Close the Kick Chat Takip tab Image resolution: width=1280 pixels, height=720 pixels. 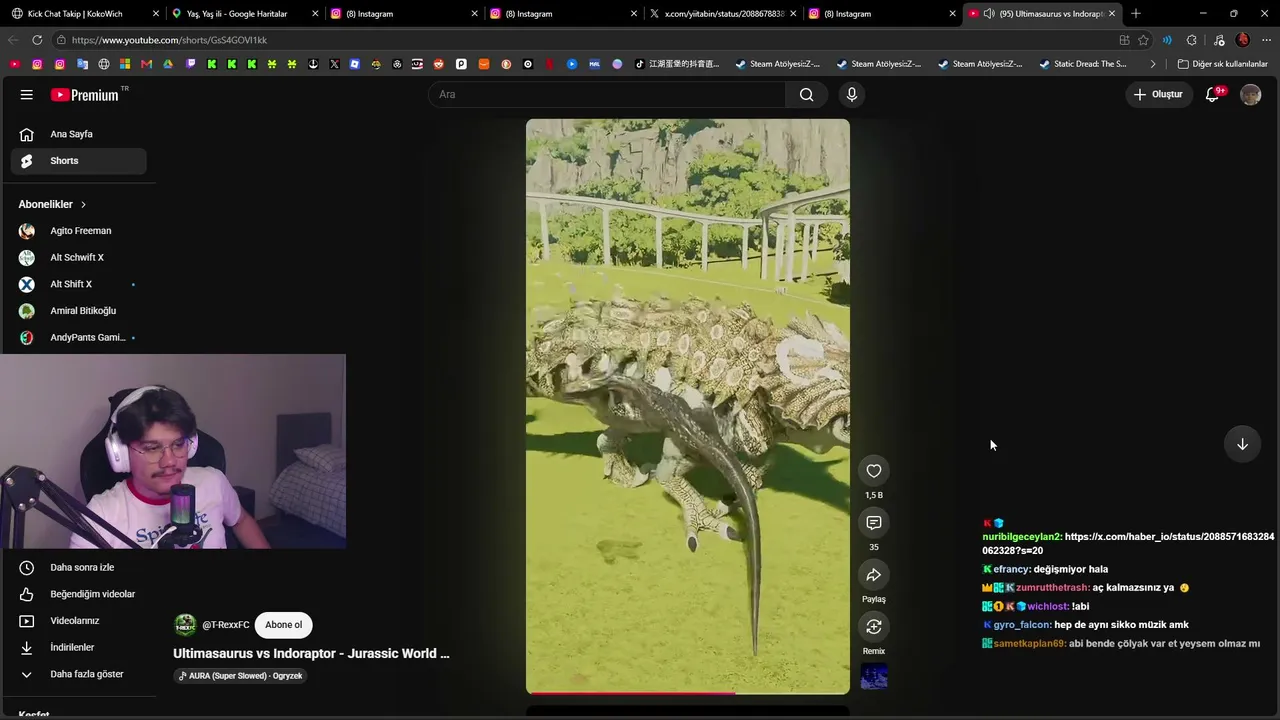pos(156,14)
